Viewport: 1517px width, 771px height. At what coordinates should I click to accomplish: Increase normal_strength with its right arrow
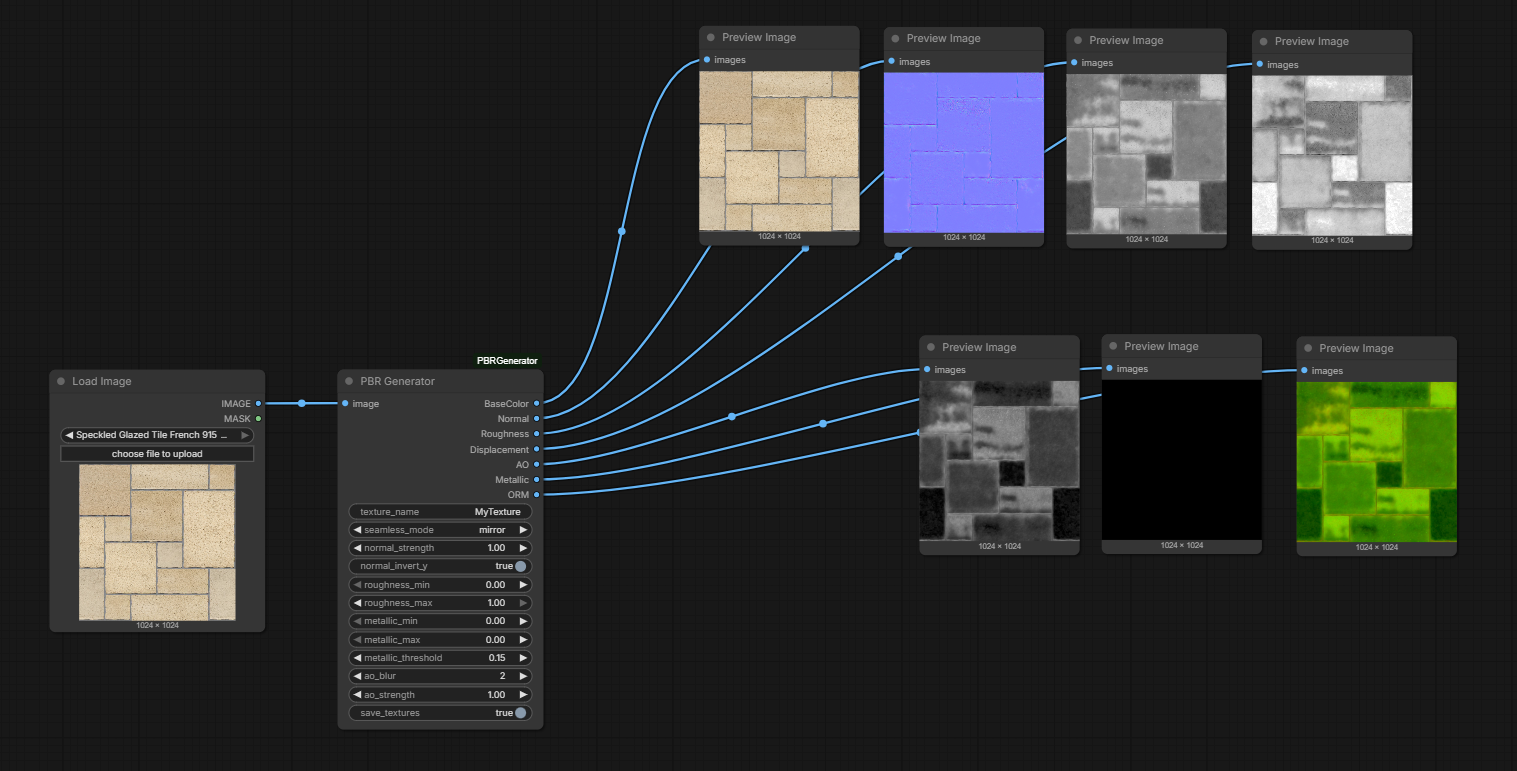[523, 548]
